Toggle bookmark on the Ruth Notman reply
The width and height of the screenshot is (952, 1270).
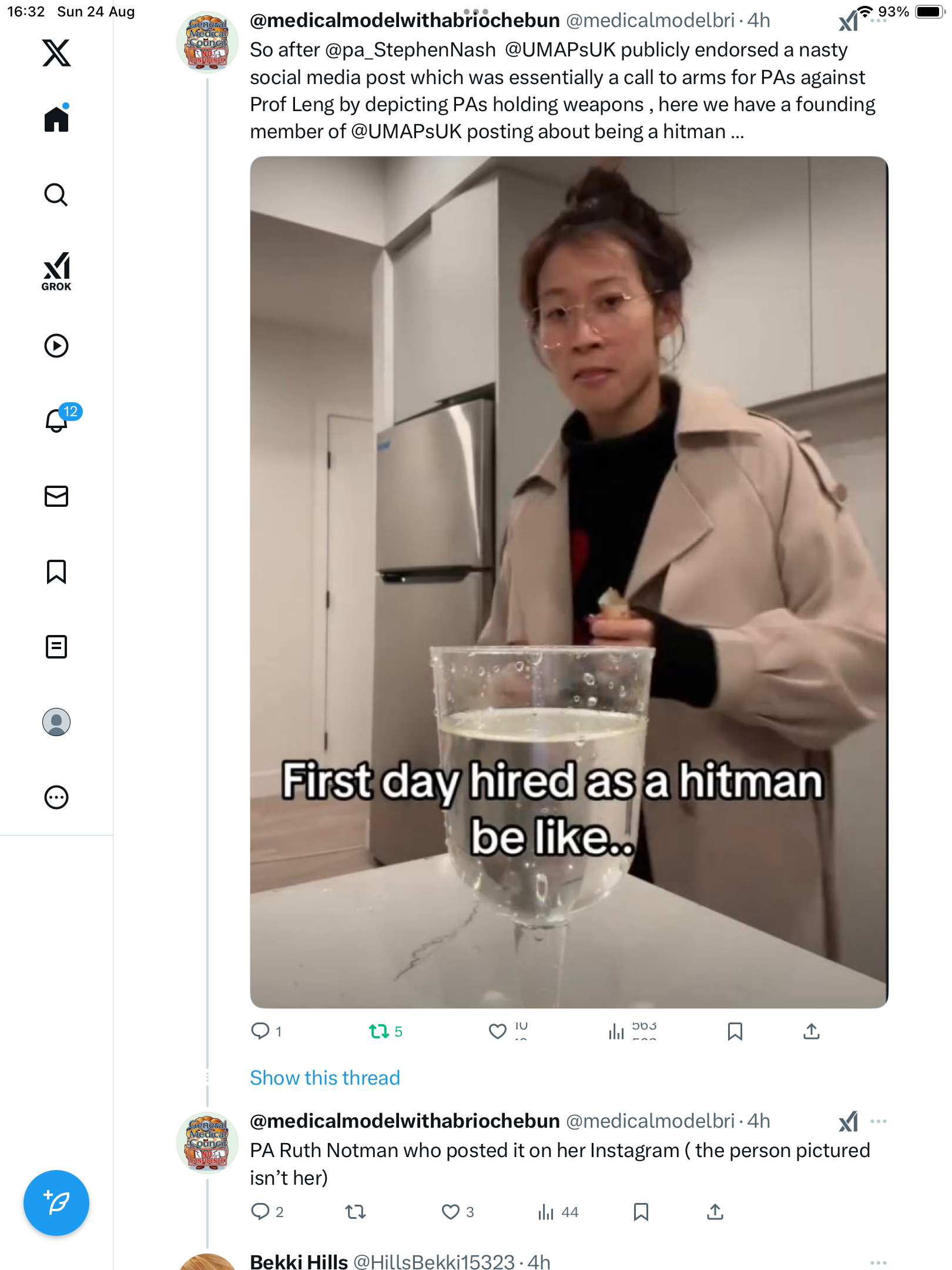pos(641,1212)
